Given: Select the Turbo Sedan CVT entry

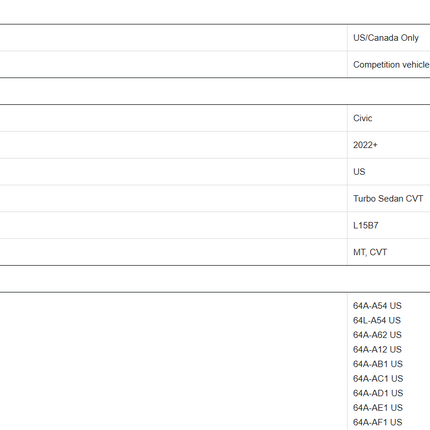Looking at the screenshot, I should (388, 199).
